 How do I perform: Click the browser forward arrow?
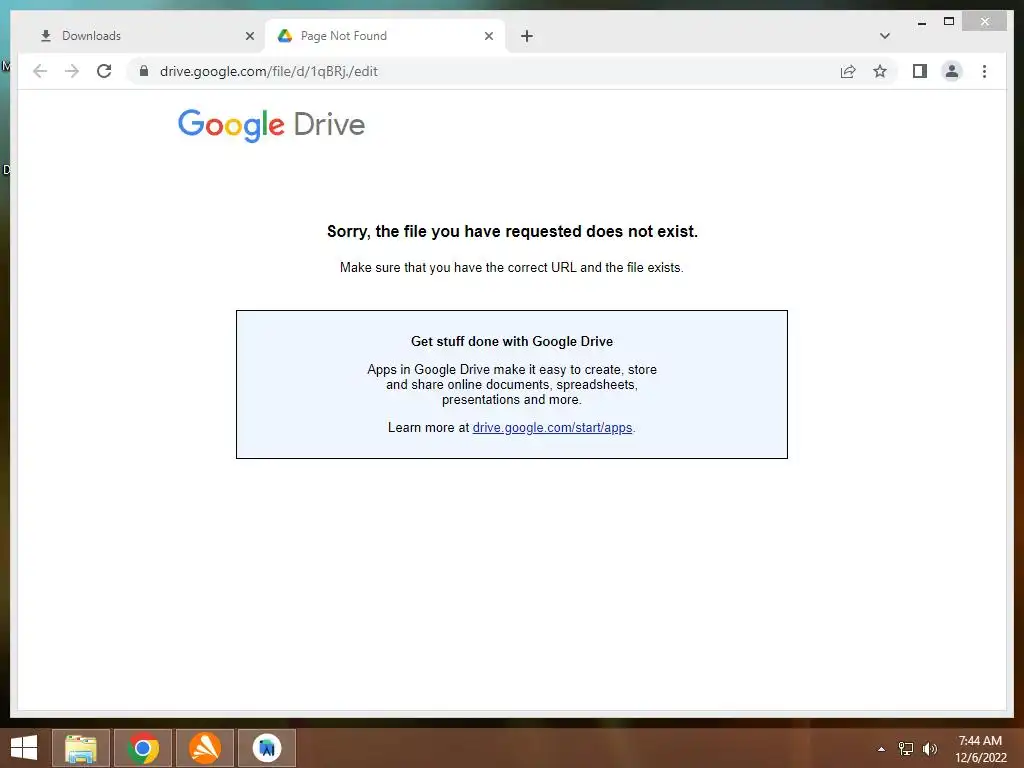click(x=72, y=71)
